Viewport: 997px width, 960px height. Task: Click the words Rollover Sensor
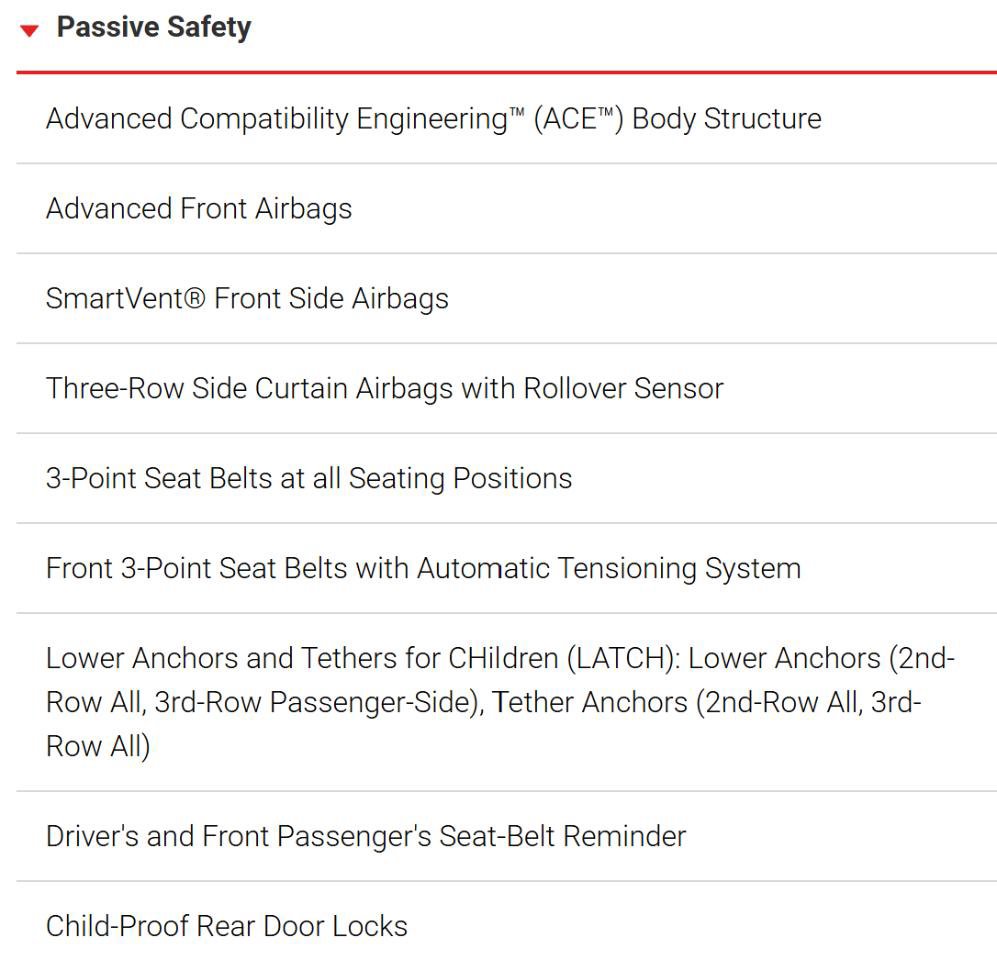[624, 388]
